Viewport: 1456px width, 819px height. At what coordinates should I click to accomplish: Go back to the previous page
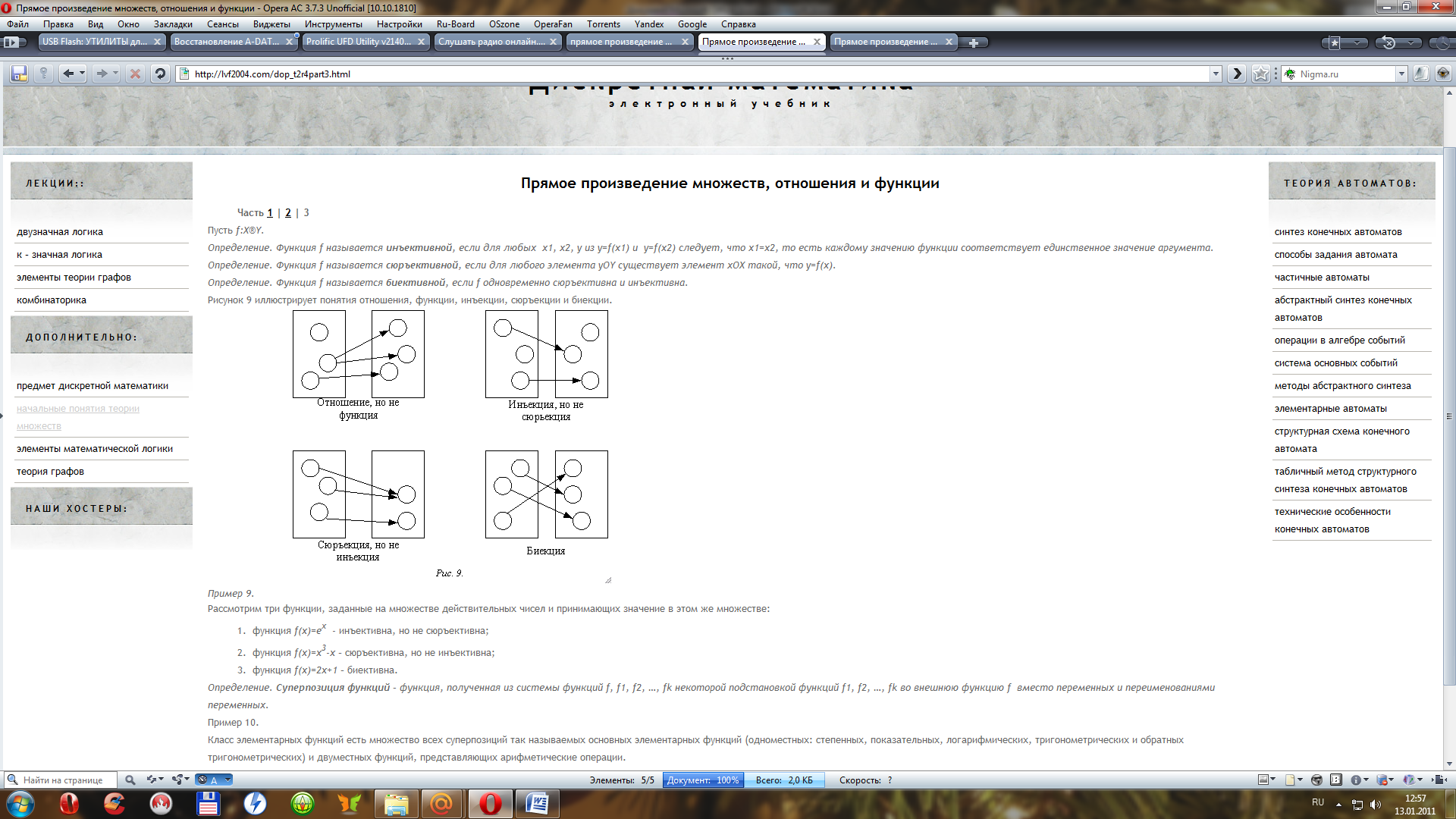coord(68,74)
